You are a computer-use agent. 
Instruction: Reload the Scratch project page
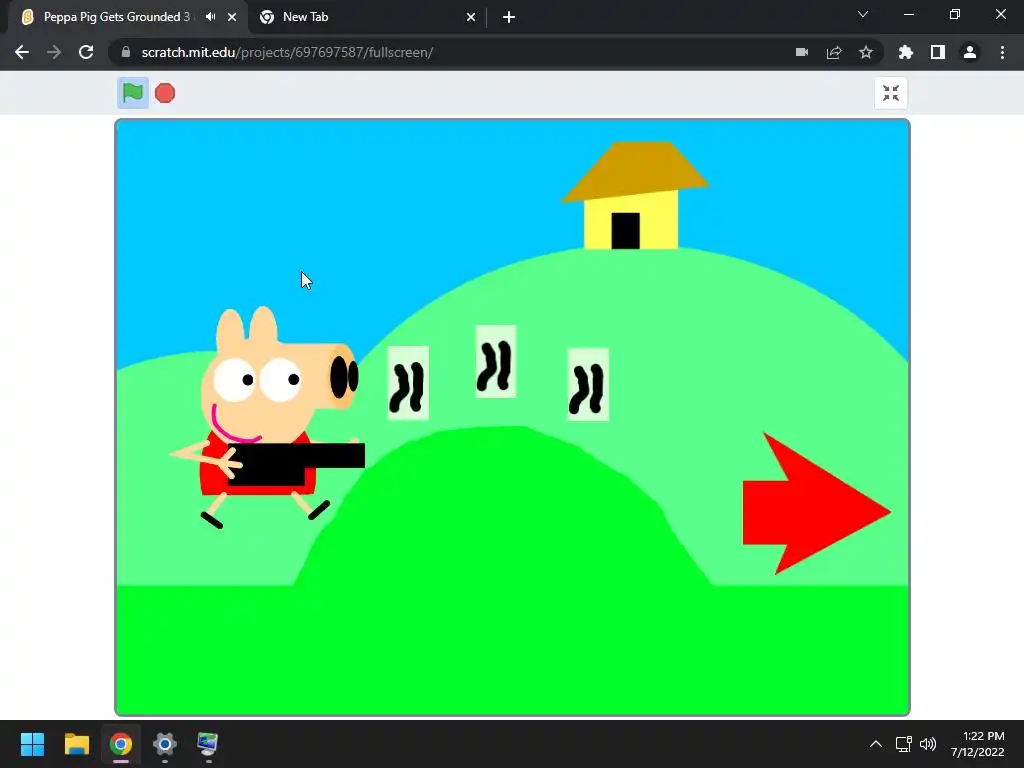86,52
